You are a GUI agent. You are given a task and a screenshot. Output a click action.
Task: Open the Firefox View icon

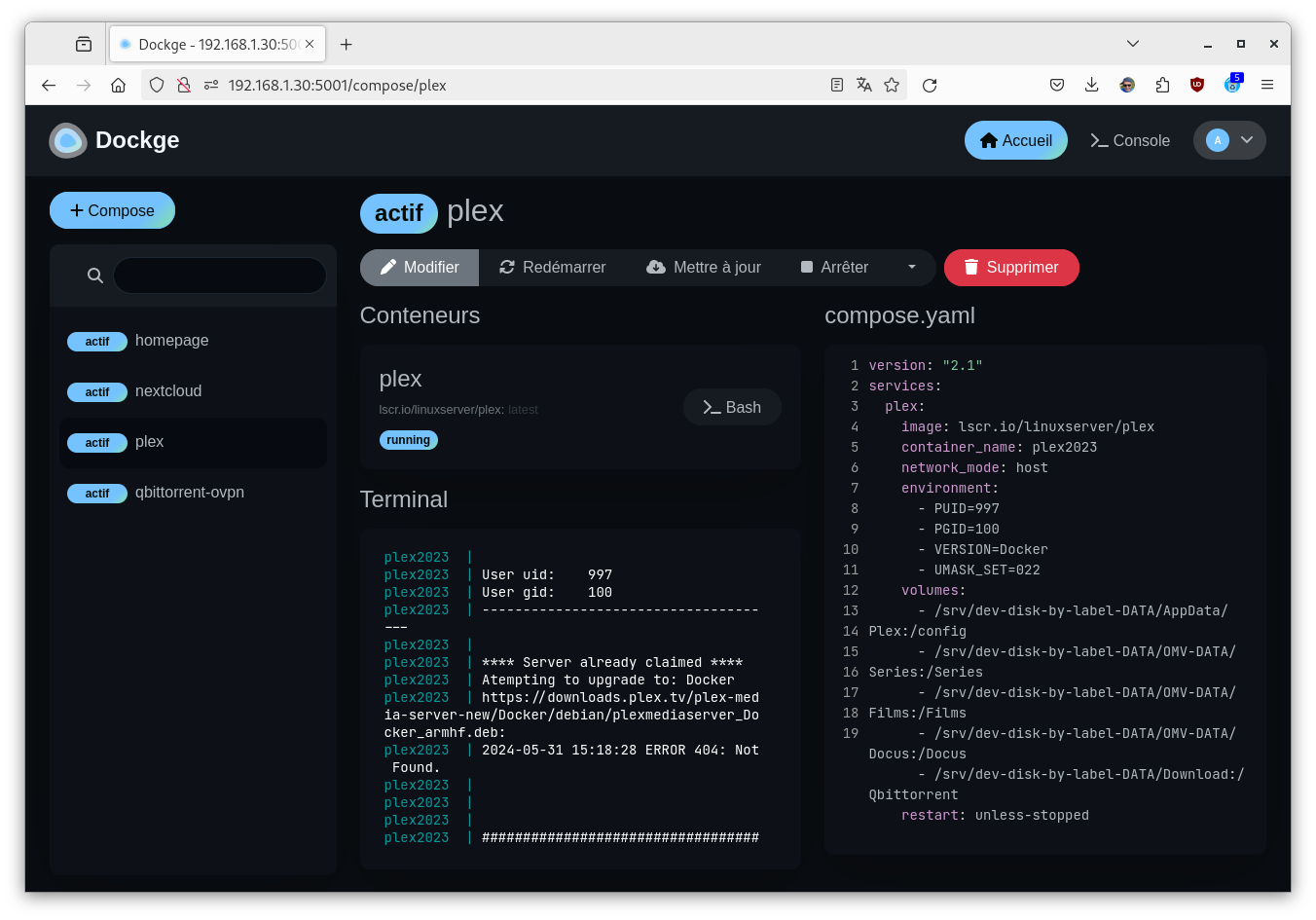84,44
